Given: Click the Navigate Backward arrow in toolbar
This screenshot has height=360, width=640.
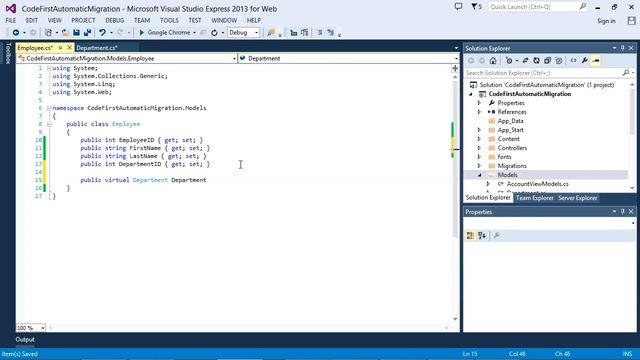Looking at the screenshot, I should pyautogui.click(x=16, y=33).
